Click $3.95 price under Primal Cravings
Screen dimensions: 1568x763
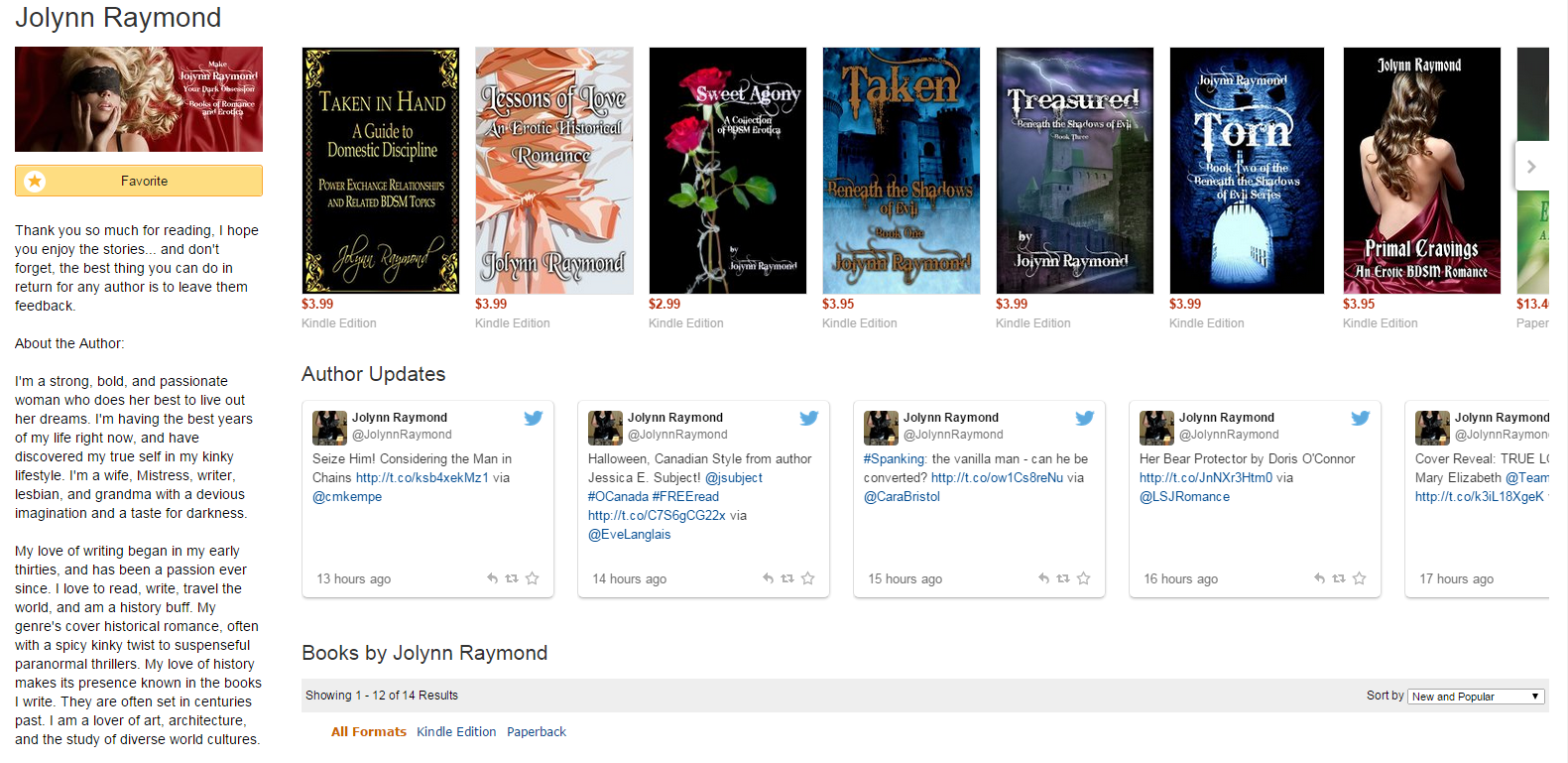[1359, 304]
